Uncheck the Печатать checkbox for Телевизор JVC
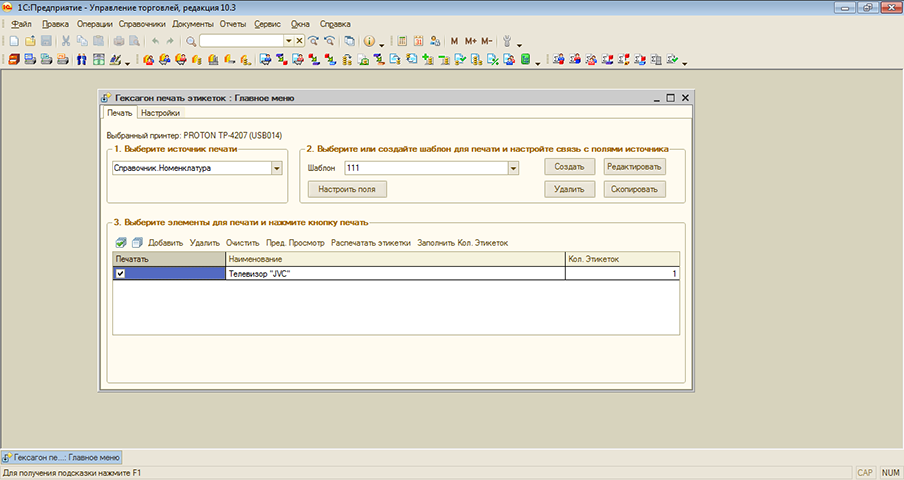The height and width of the screenshot is (480, 904). pyautogui.click(x=121, y=274)
